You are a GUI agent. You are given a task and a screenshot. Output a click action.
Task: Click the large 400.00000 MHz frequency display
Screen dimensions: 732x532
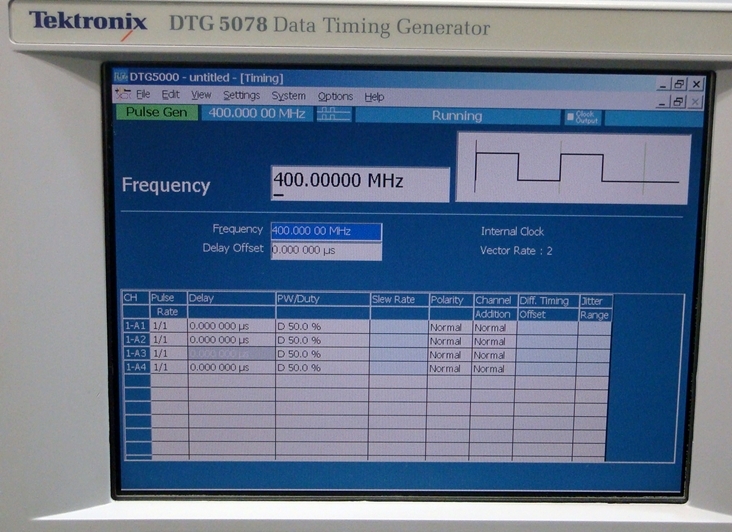[x=360, y=184]
